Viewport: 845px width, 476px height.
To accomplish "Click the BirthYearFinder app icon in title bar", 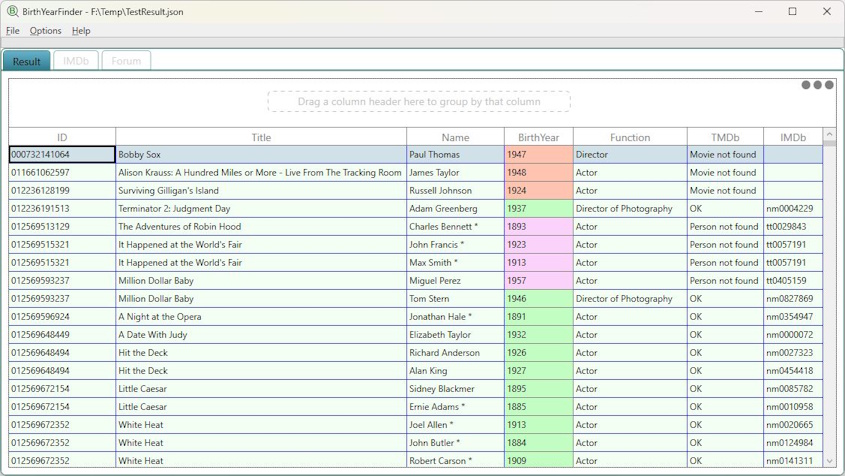I will 12,11.
